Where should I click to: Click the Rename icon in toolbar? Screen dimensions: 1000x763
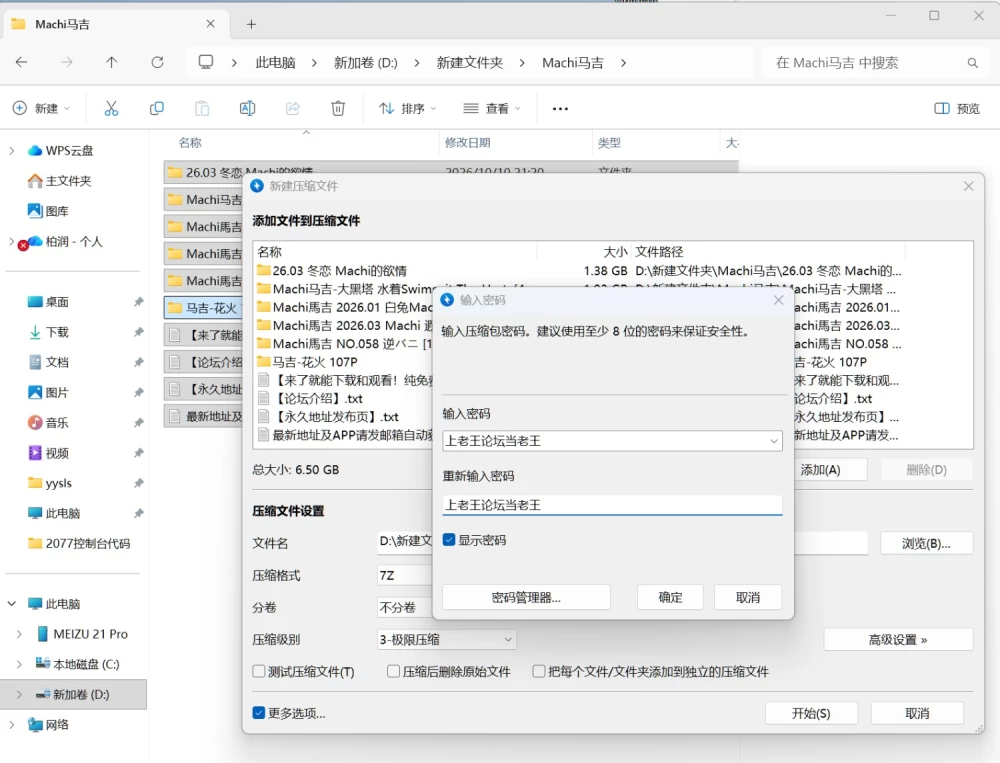[x=247, y=108]
